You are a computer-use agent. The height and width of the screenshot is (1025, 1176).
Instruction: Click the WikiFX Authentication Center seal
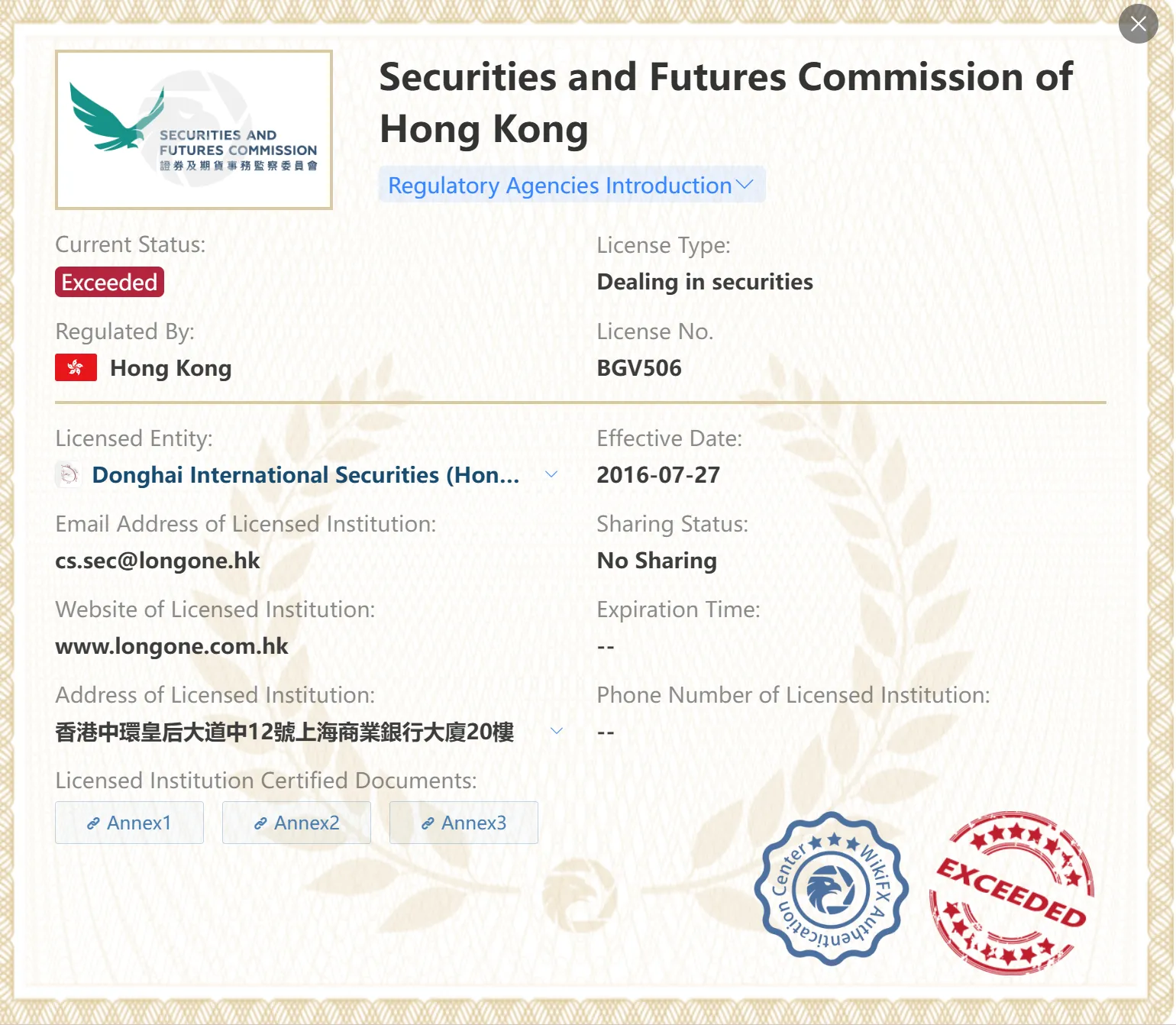click(831, 889)
